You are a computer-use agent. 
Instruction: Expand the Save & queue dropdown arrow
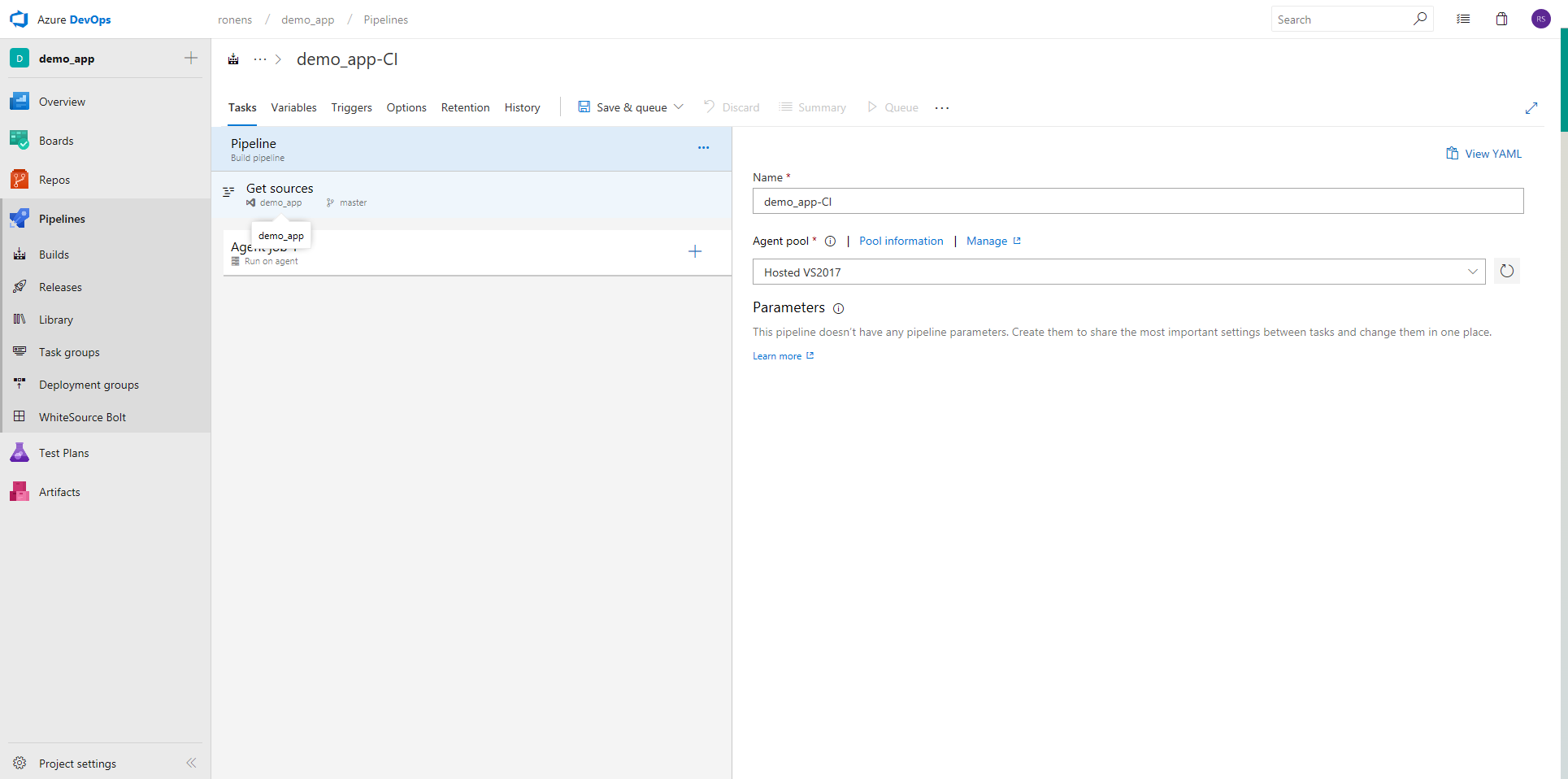pos(679,107)
